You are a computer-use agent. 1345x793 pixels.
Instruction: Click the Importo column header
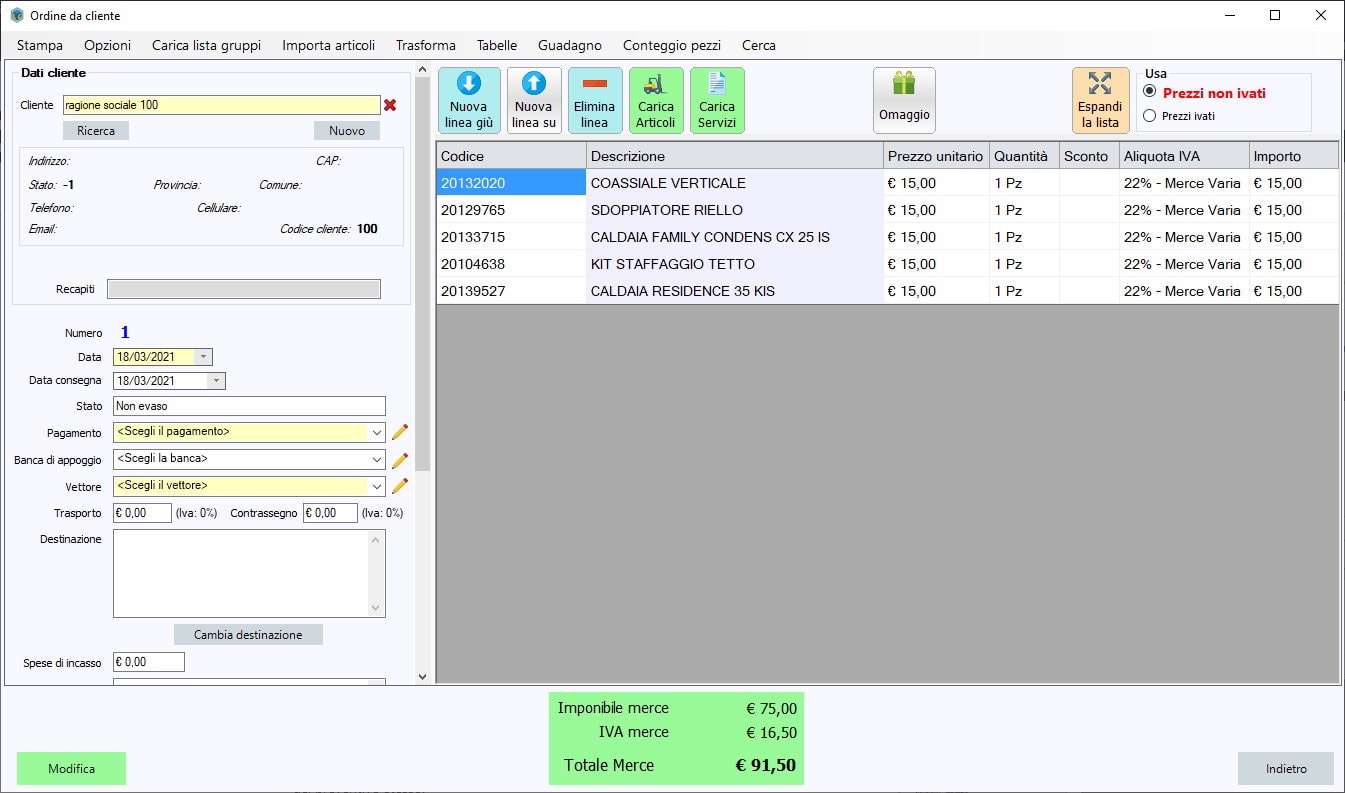pos(1294,156)
